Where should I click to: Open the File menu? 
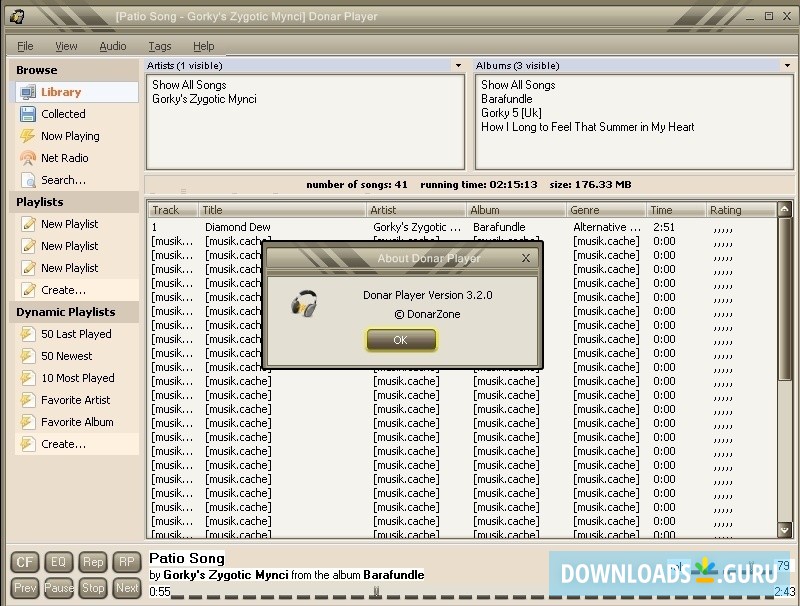(25, 46)
